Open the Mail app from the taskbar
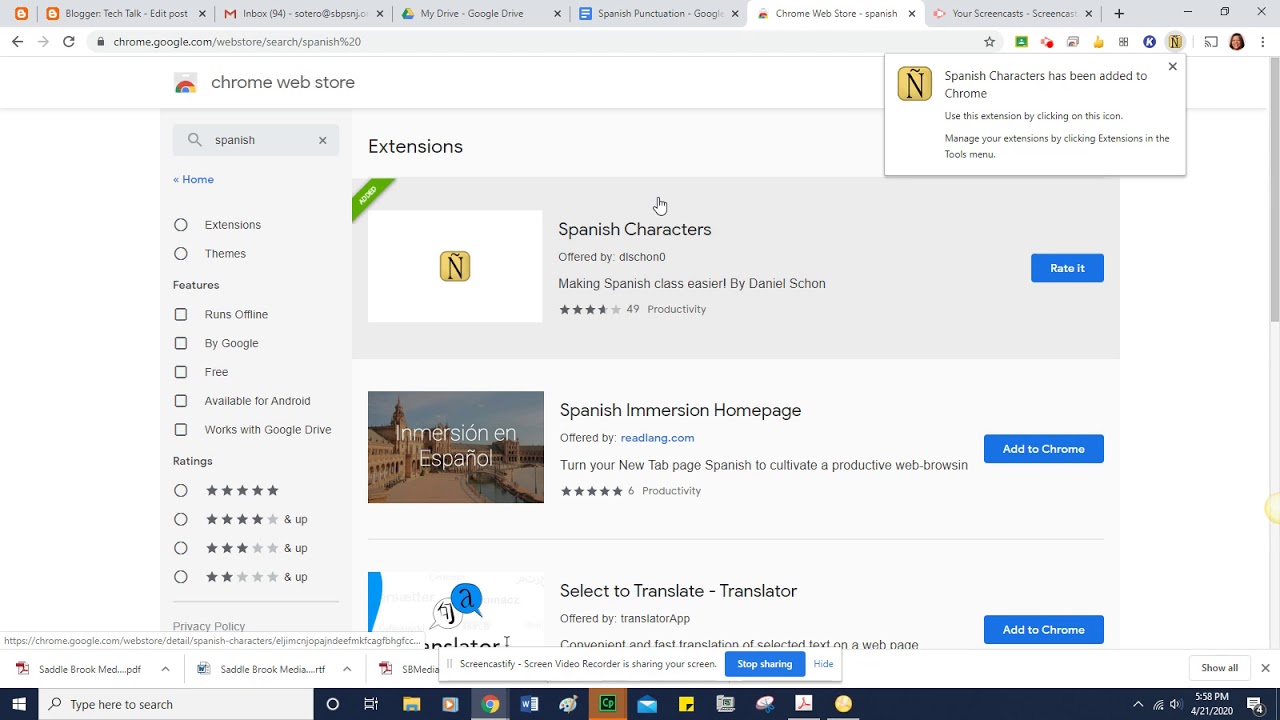This screenshot has height=720, width=1280. tap(647, 704)
